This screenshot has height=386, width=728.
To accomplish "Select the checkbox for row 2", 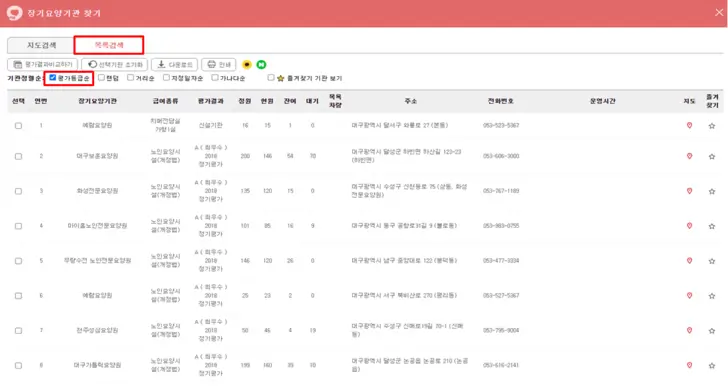I will (18, 156).
